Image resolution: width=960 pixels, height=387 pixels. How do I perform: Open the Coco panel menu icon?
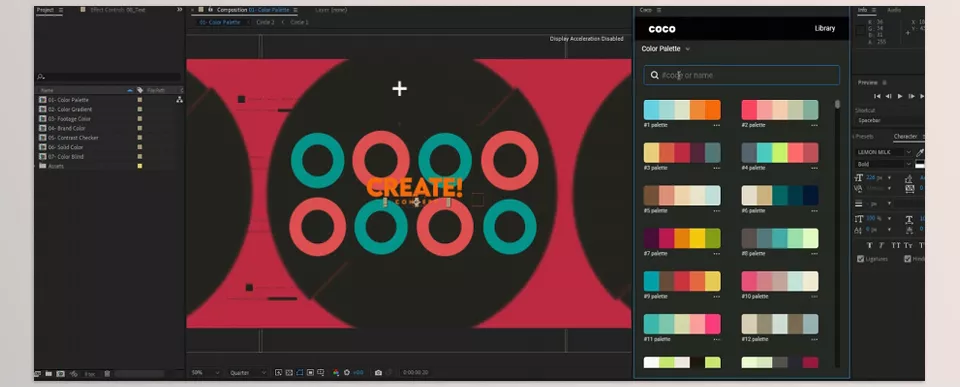pyautogui.click(x=659, y=10)
